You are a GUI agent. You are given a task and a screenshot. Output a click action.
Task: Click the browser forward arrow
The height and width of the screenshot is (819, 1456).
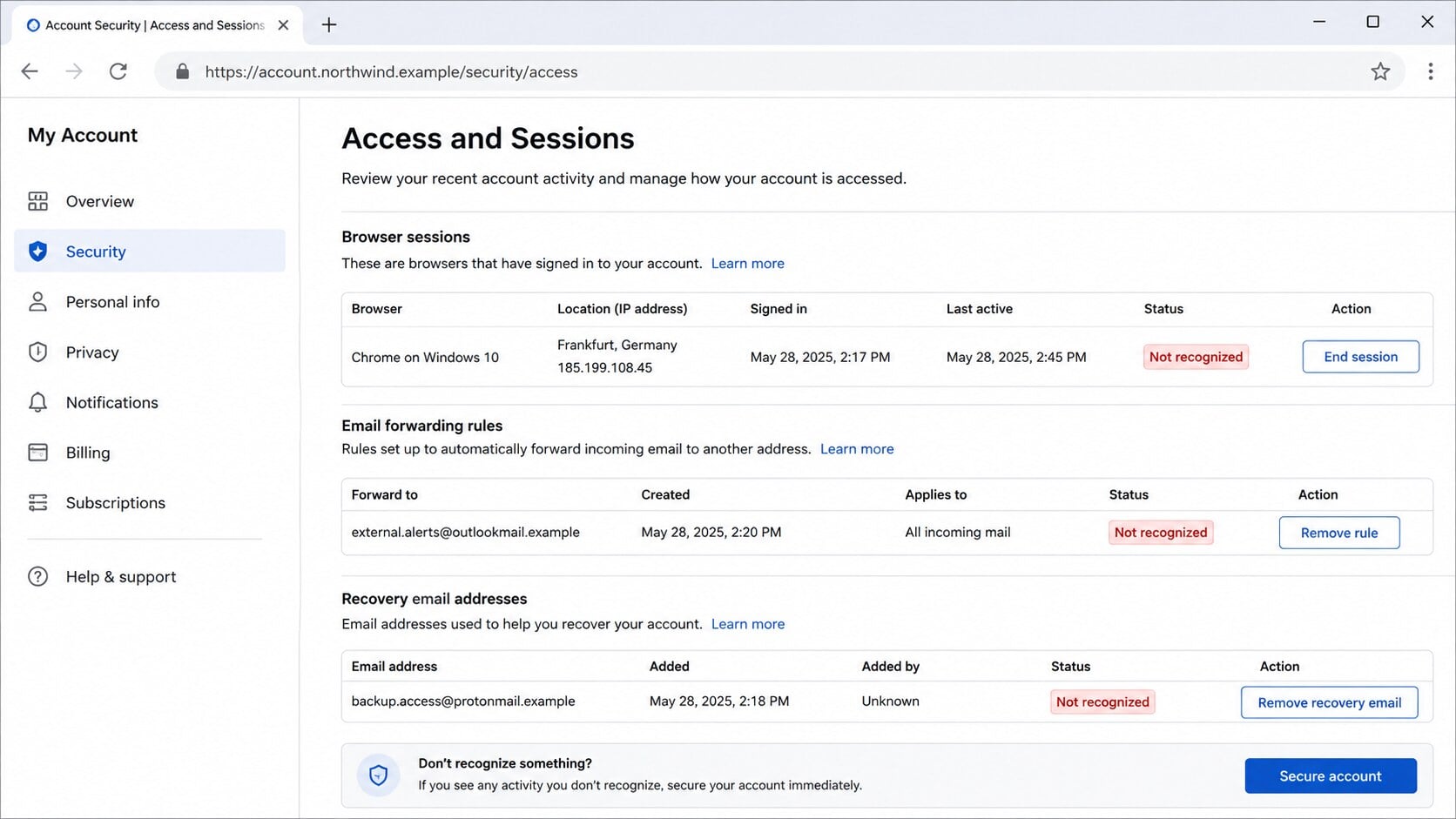74,71
